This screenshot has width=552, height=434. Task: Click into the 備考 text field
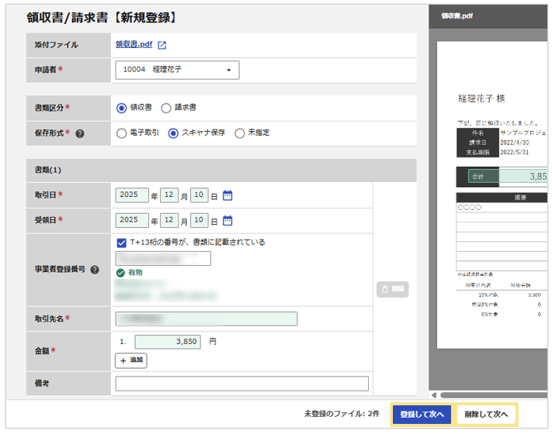pyautogui.click(x=242, y=383)
